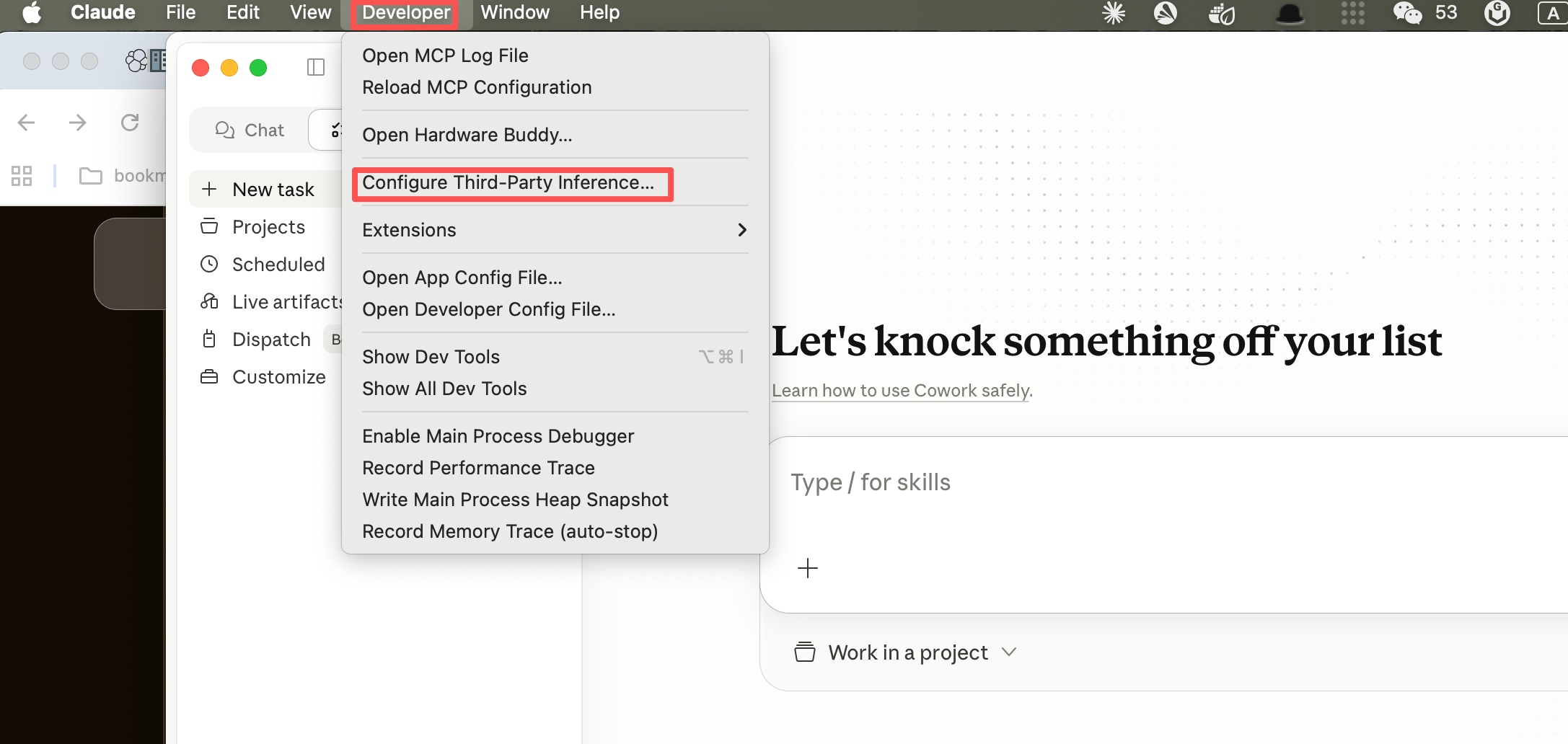Image resolution: width=1568 pixels, height=744 pixels.
Task: Click browser back arrow in background window
Action: pyautogui.click(x=26, y=123)
